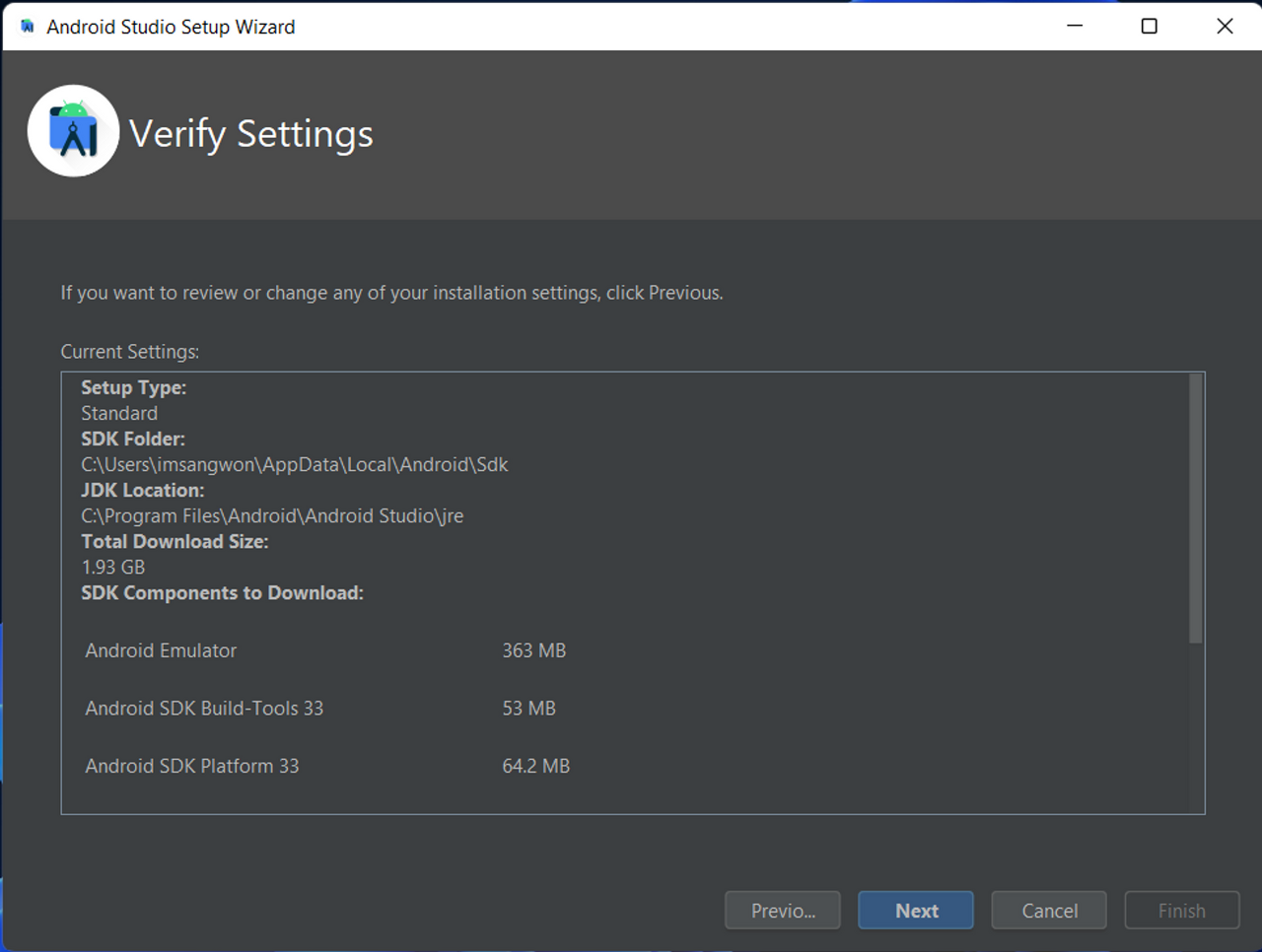Click the JDK Location label

click(143, 490)
